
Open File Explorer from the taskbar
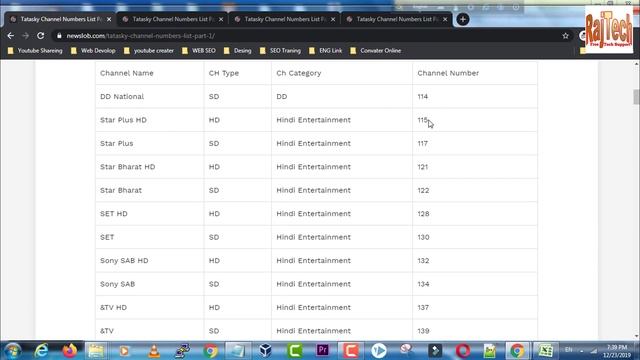pos(96,351)
